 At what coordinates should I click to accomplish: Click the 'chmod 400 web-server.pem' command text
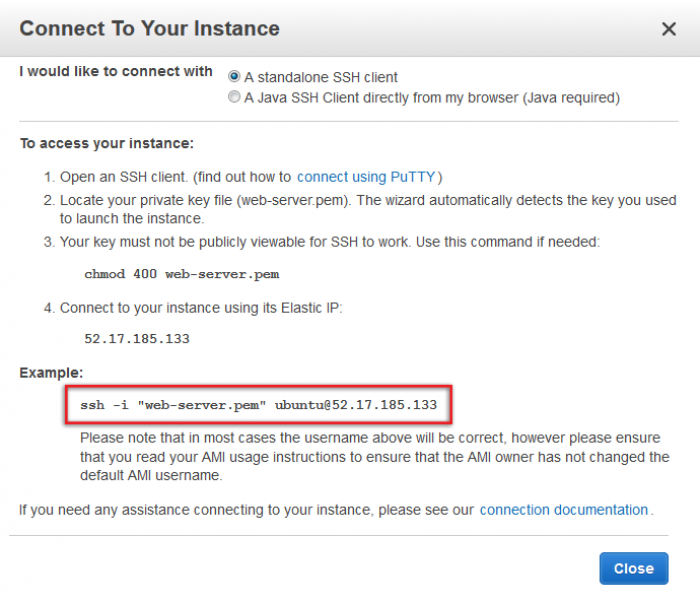[x=182, y=274]
